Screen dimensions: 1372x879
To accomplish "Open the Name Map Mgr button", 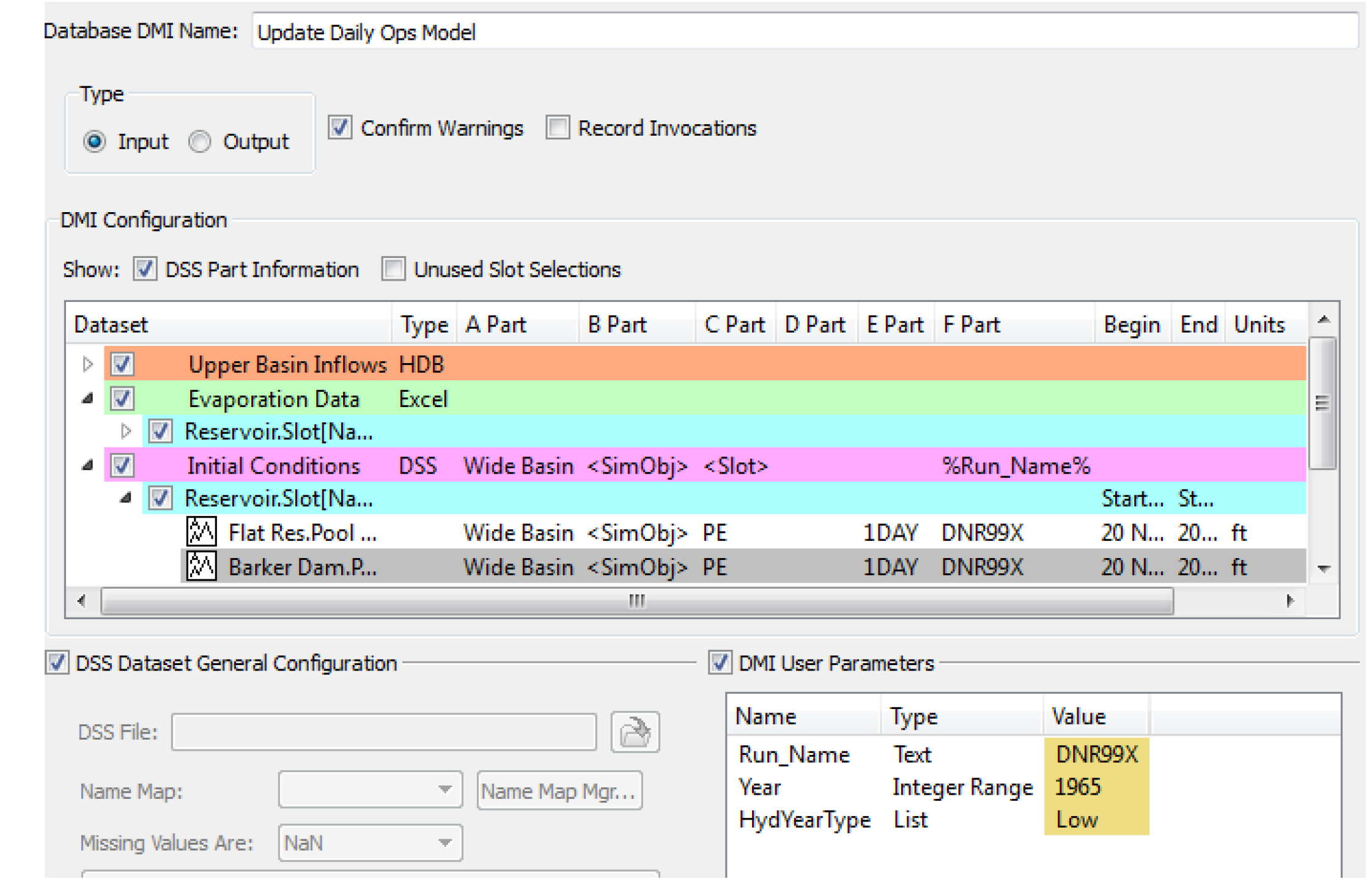I will coord(559,791).
